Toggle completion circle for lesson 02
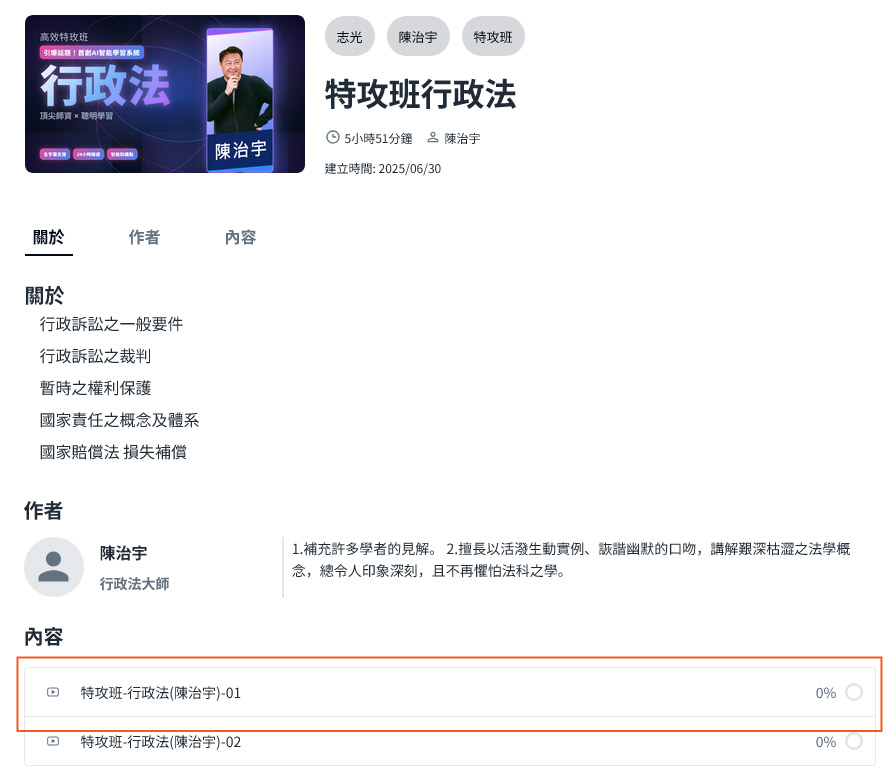 (854, 741)
